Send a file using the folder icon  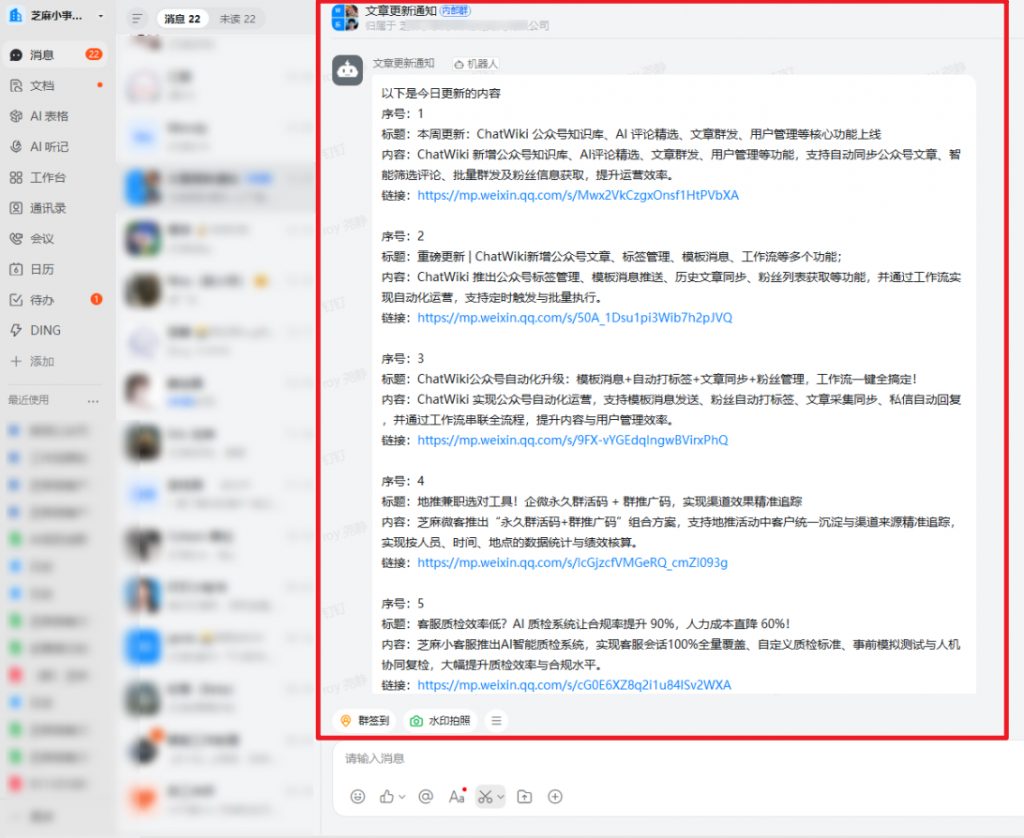(x=524, y=797)
